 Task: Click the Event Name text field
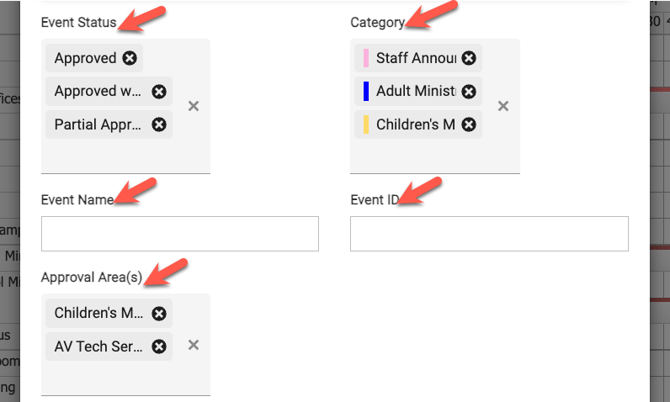point(180,233)
